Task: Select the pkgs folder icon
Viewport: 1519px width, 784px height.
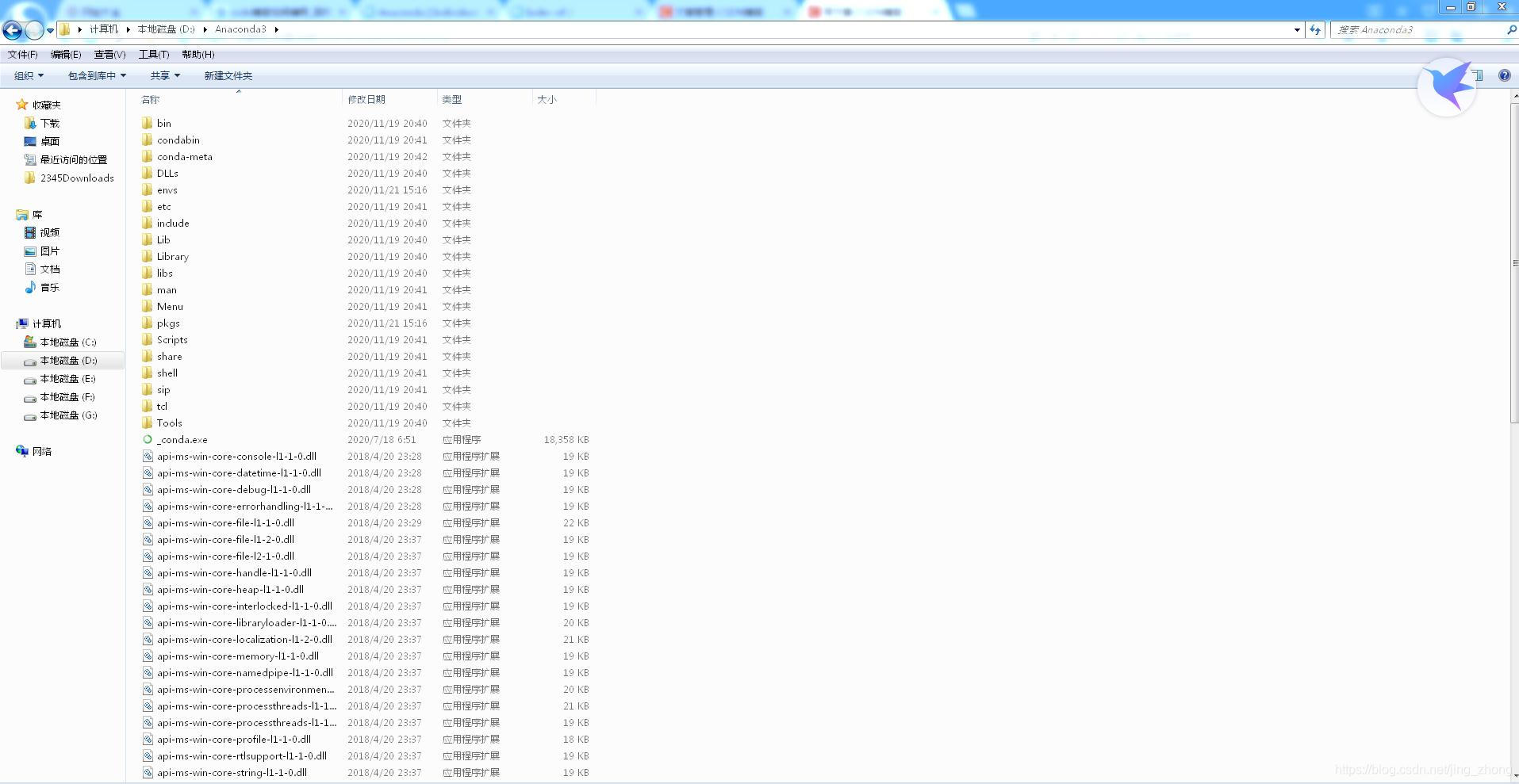Action: pos(148,323)
